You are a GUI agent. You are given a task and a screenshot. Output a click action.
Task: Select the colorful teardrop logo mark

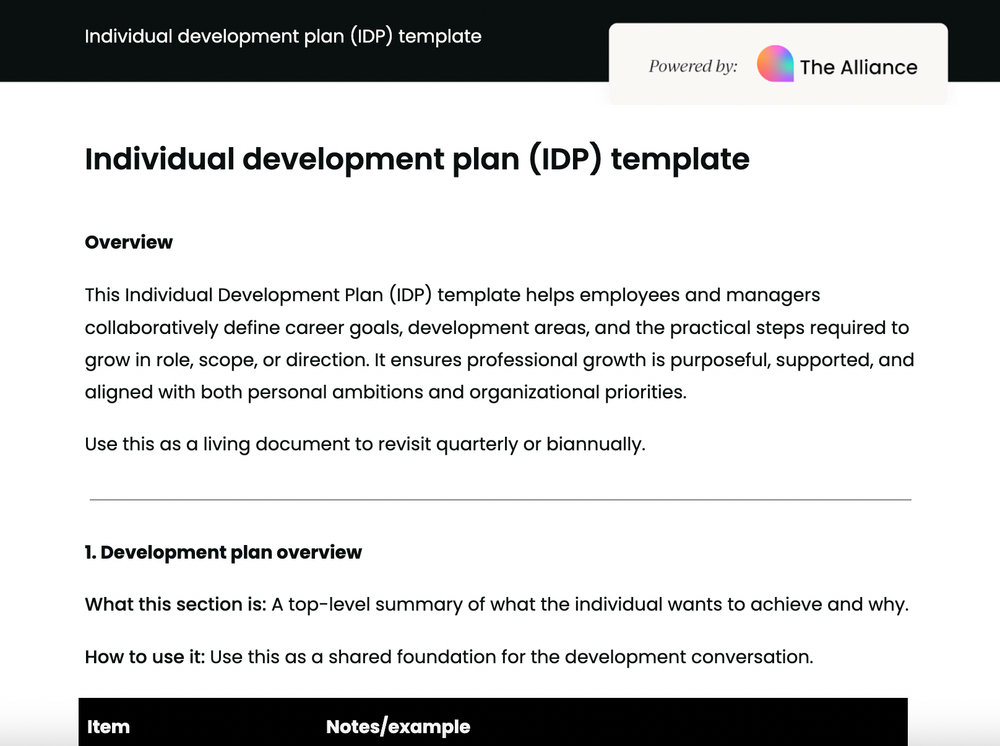point(774,64)
